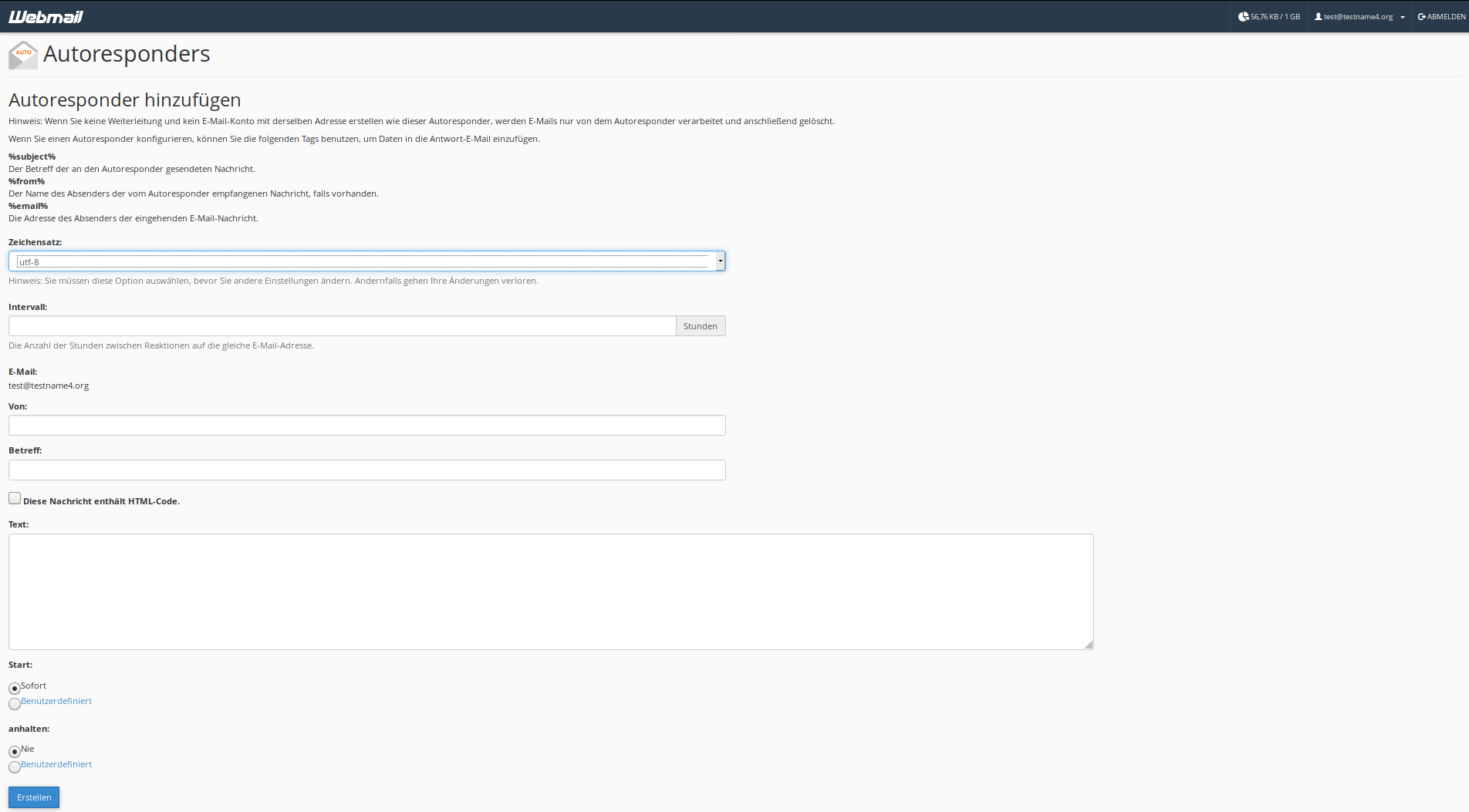1469x812 pixels.
Task: Click the Text area resize handle
Action: point(1089,645)
